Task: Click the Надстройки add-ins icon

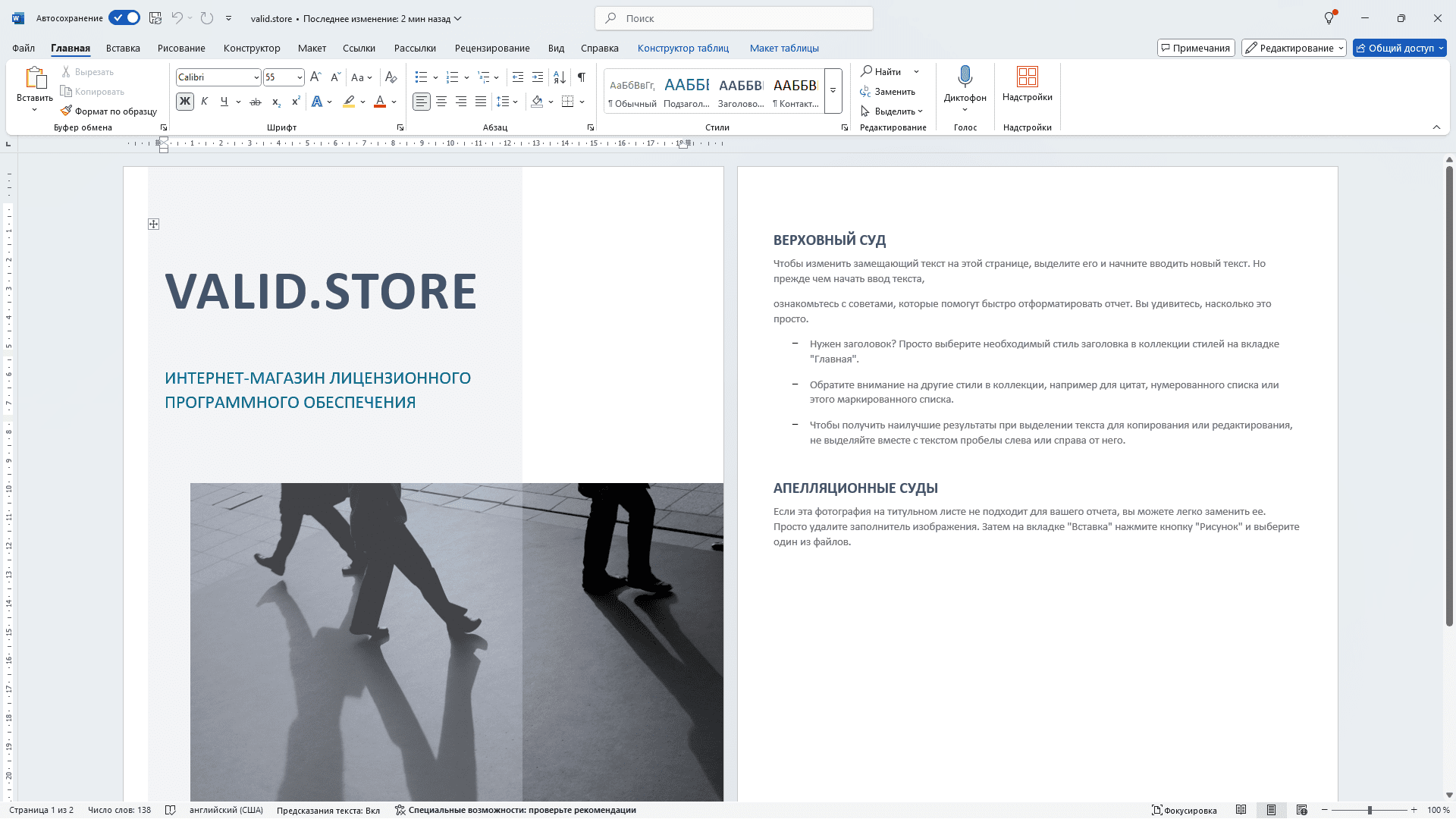Action: pos(1028,77)
